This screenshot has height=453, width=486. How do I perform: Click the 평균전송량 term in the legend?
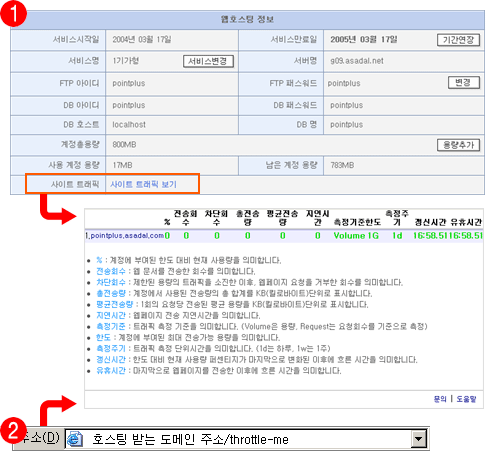point(114,304)
